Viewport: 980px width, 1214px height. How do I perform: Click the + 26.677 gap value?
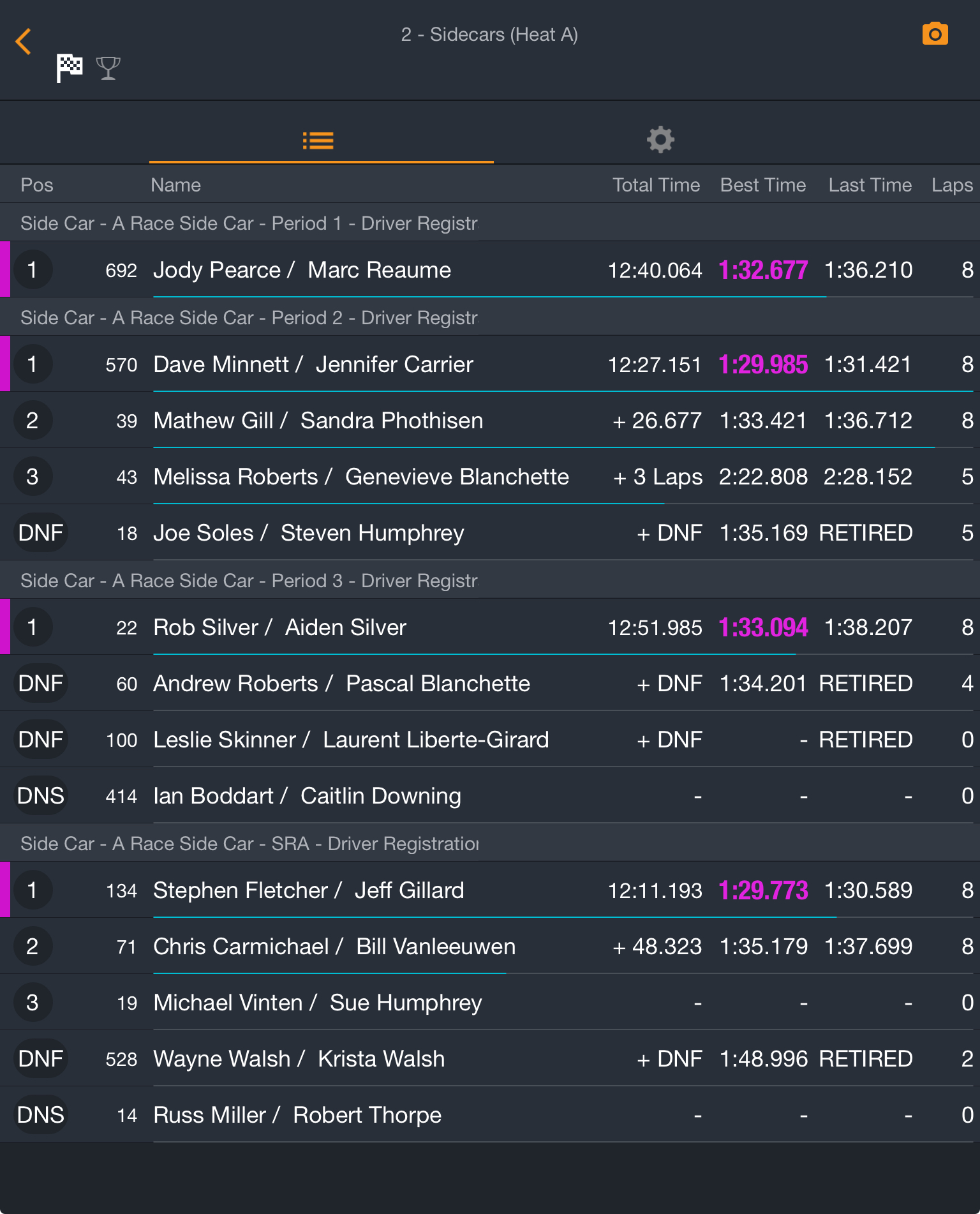point(657,421)
